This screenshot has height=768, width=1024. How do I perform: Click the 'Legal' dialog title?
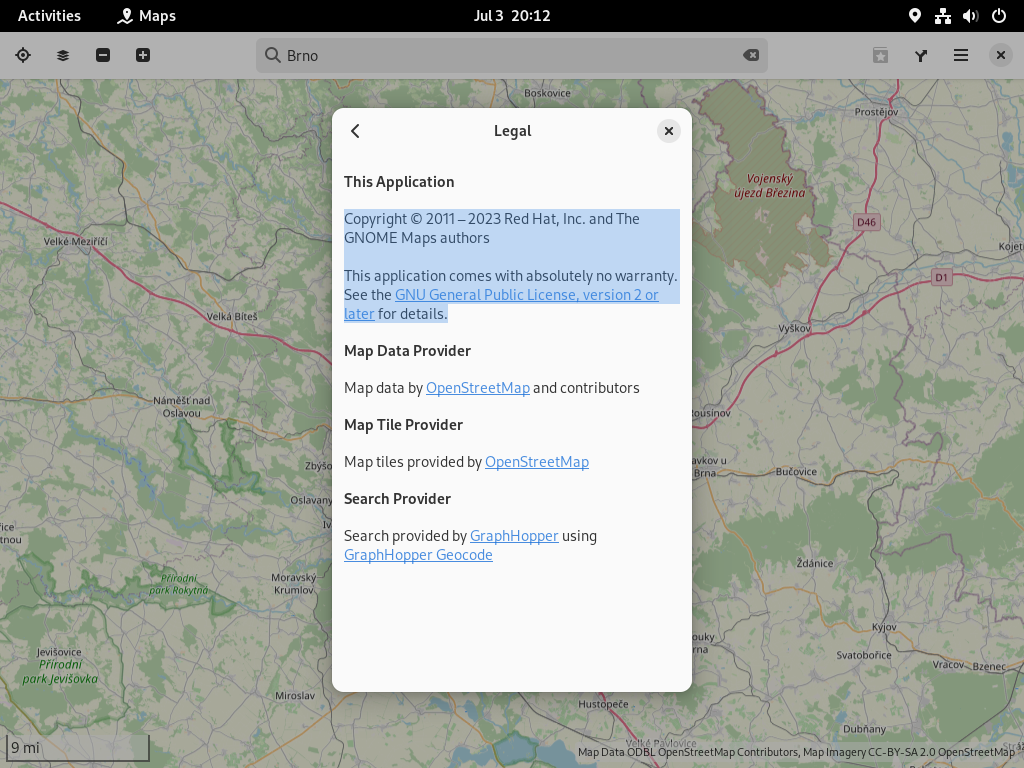tap(513, 131)
